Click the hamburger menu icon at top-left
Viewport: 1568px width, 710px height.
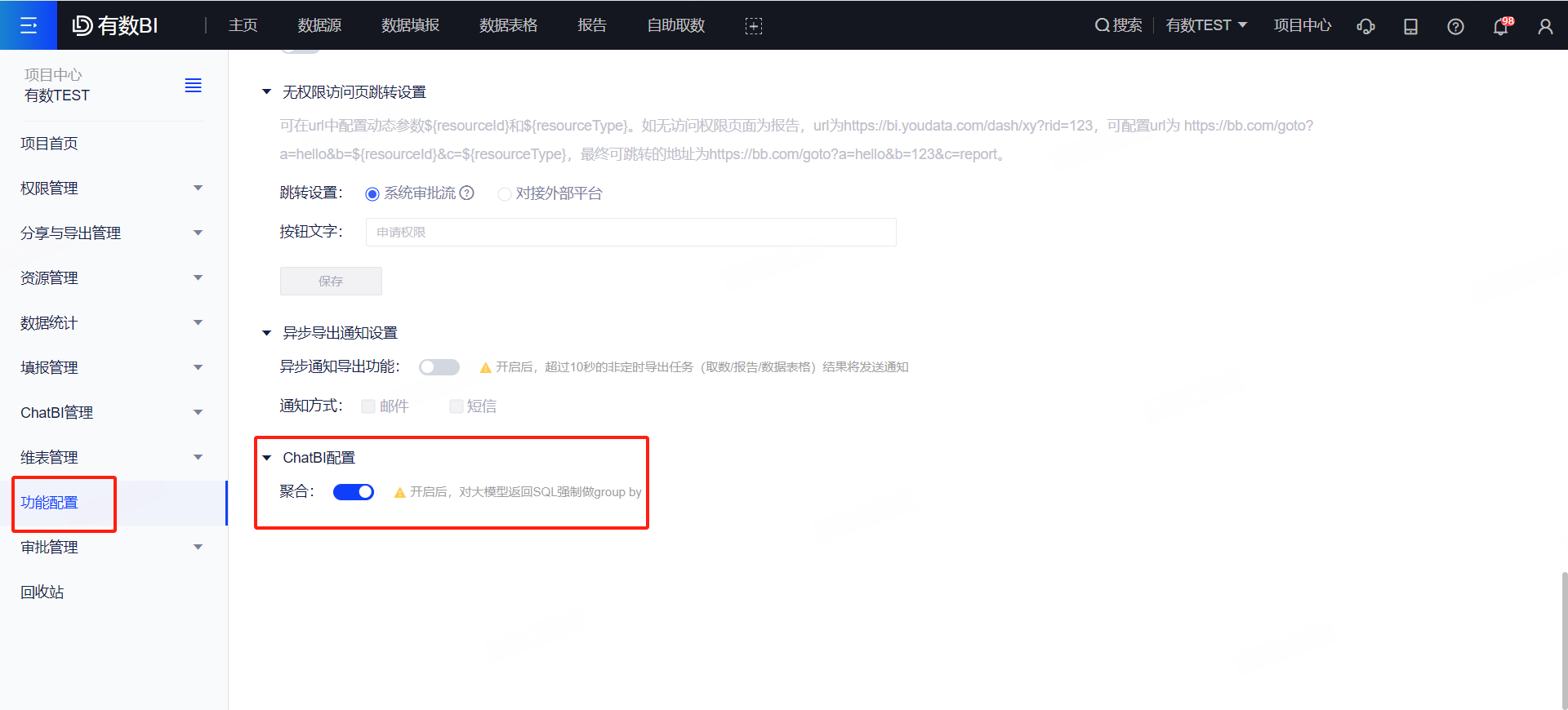point(29,25)
